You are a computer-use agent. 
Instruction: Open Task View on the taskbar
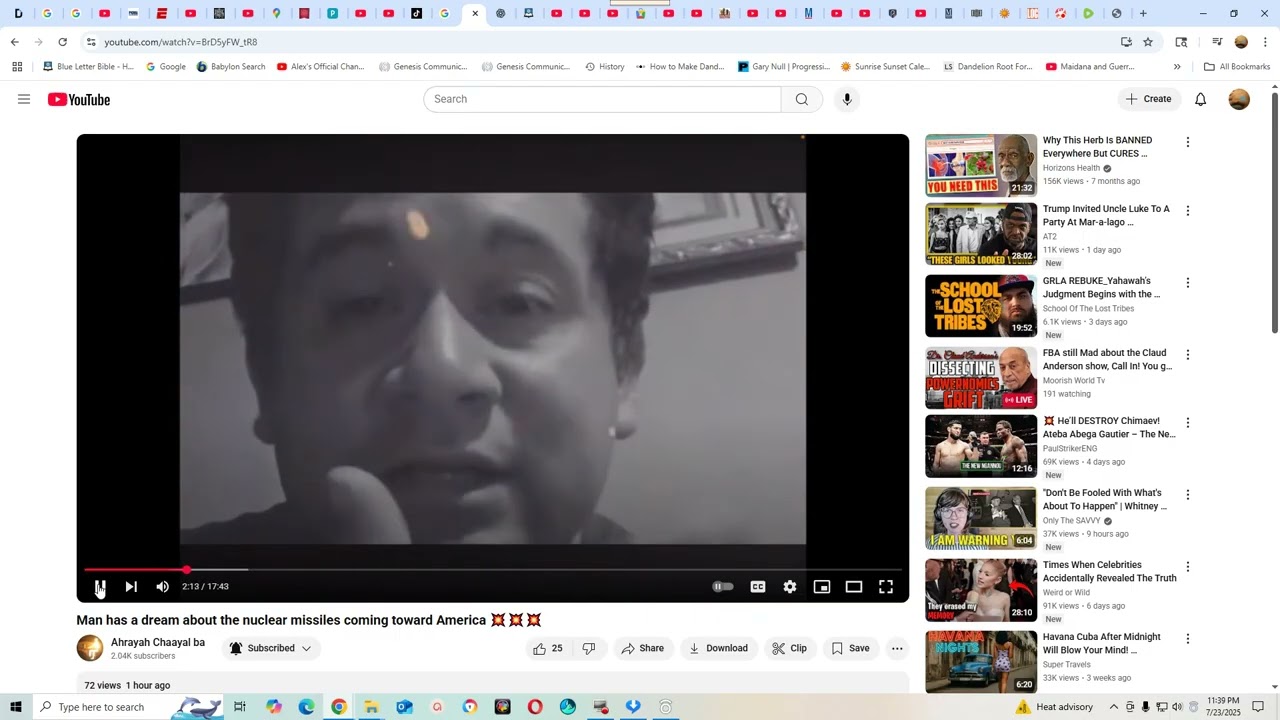240,707
